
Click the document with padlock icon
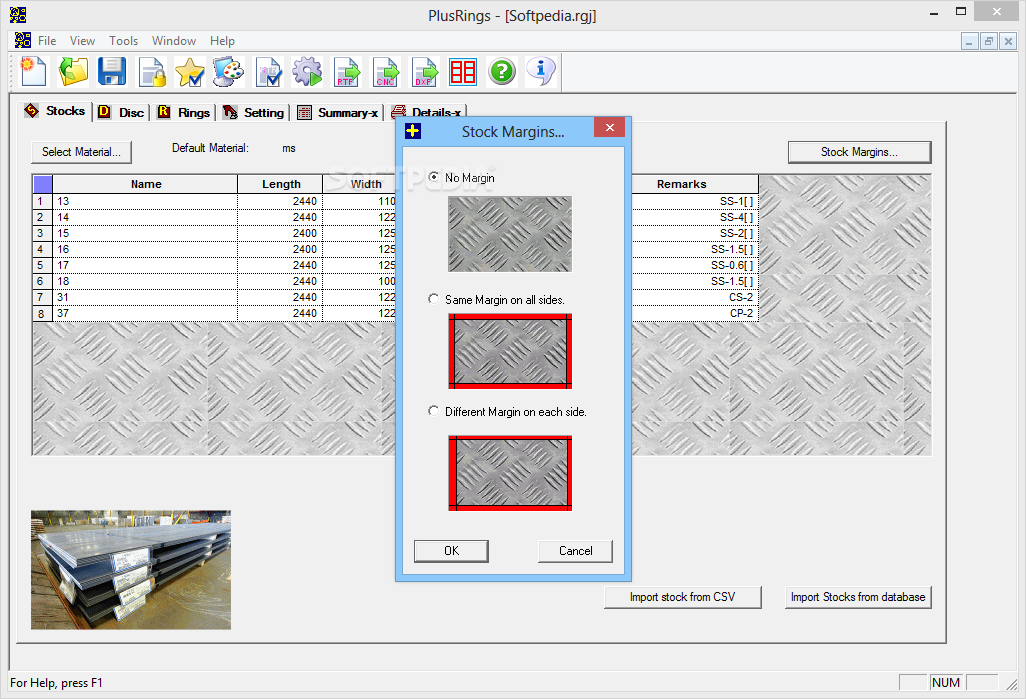152,71
